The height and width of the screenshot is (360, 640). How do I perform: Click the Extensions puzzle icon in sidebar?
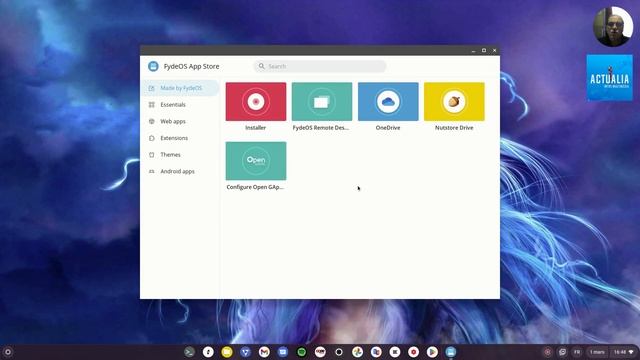(x=151, y=138)
